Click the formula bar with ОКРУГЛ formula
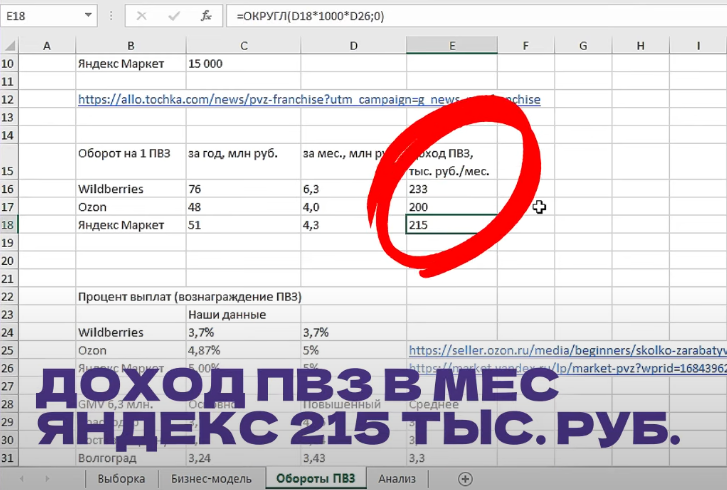The height and width of the screenshot is (490, 727). [x=476, y=16]
